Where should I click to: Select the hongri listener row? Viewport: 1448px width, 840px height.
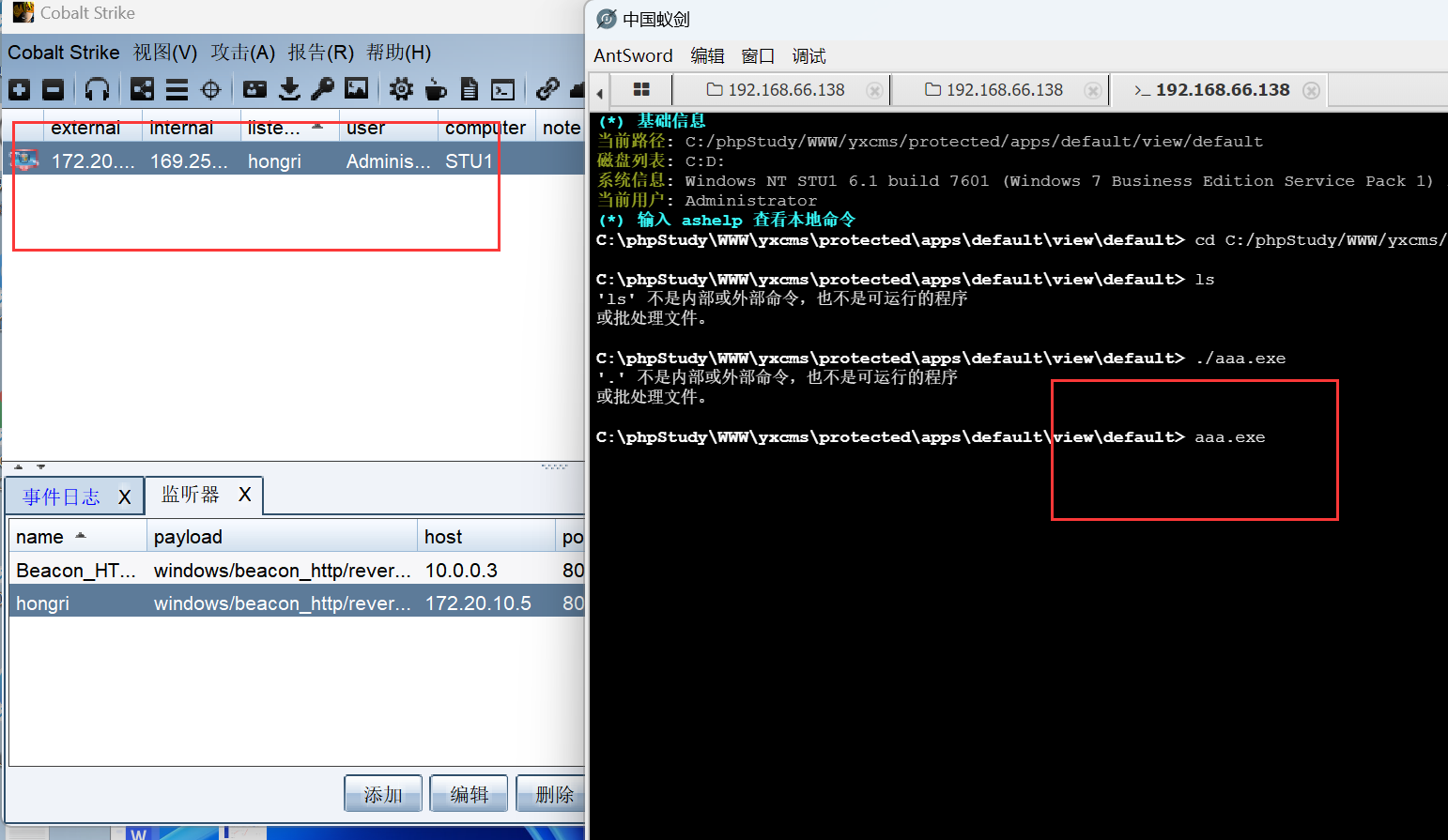[297, 603]
